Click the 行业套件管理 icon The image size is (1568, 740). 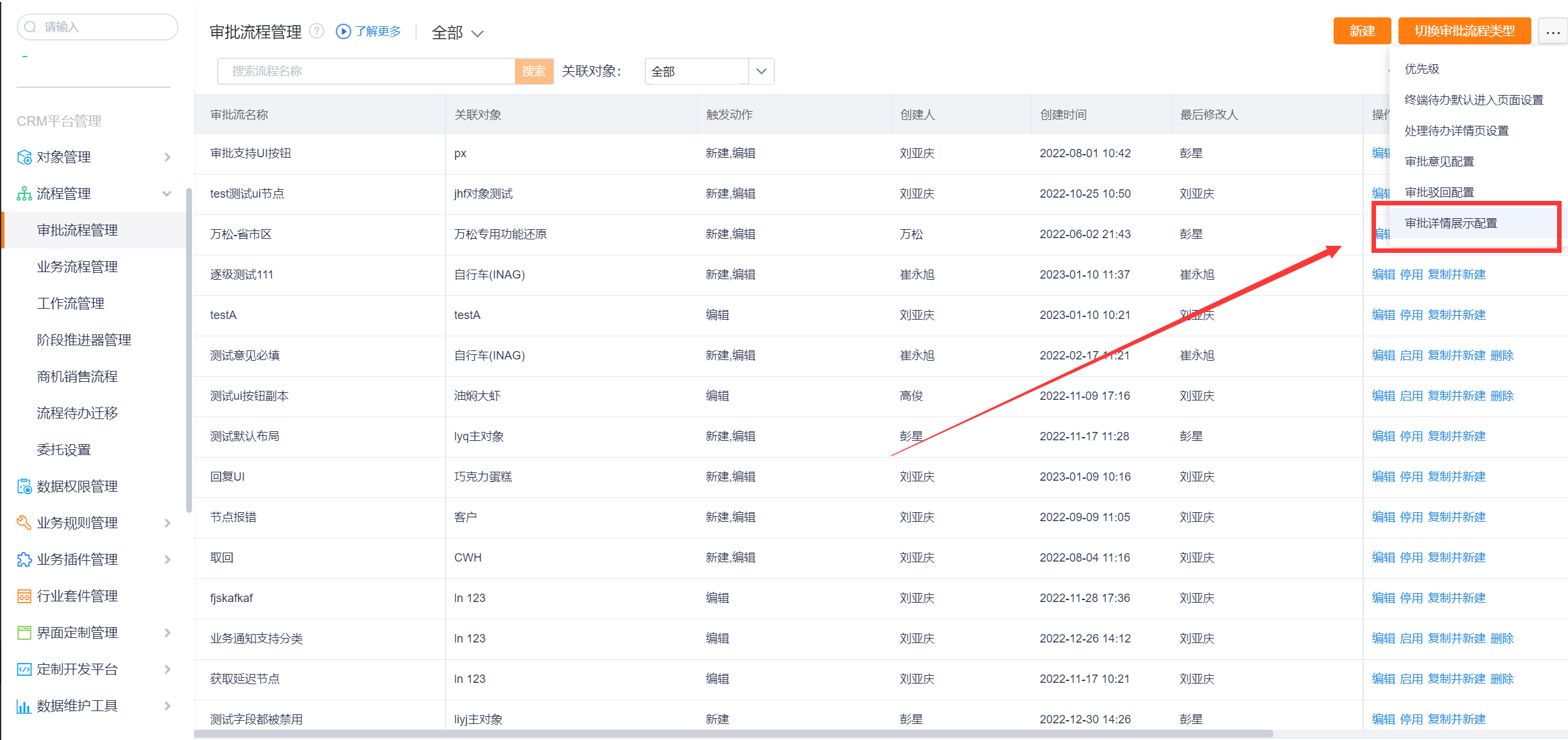(24, 596)
